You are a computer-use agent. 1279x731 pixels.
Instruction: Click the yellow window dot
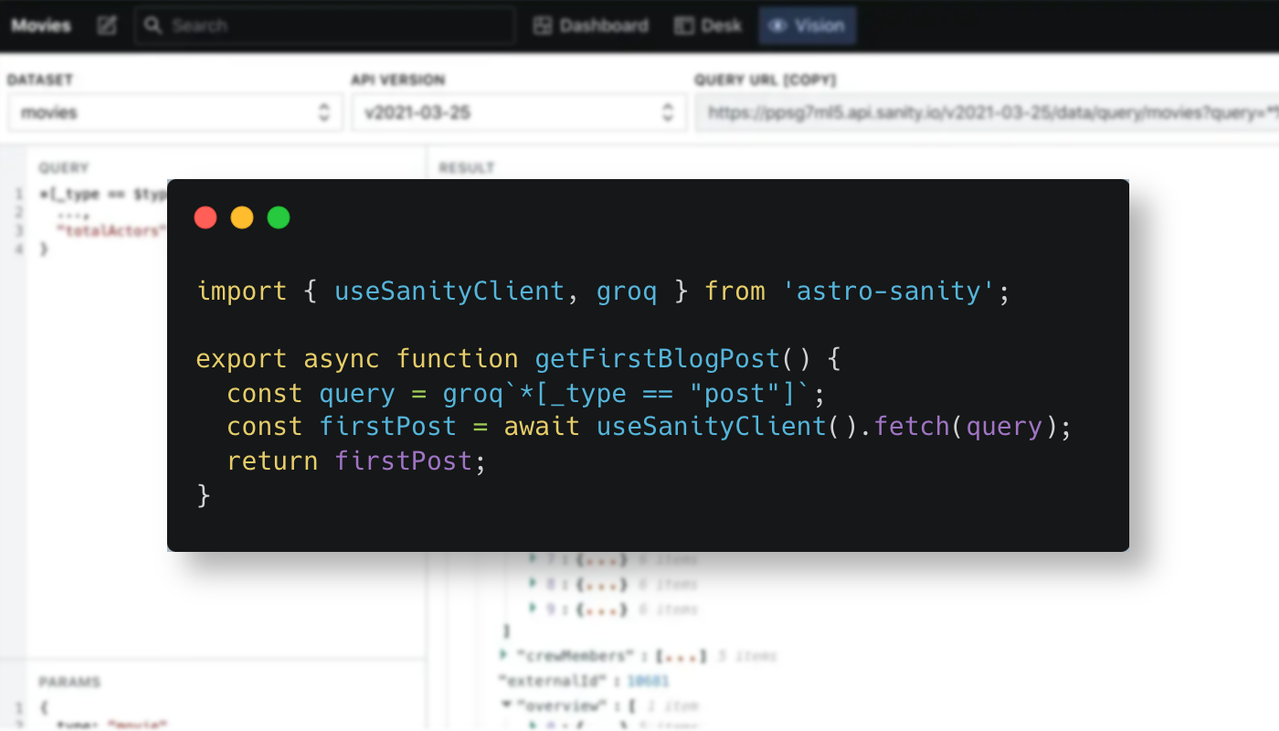coord(242,218)
